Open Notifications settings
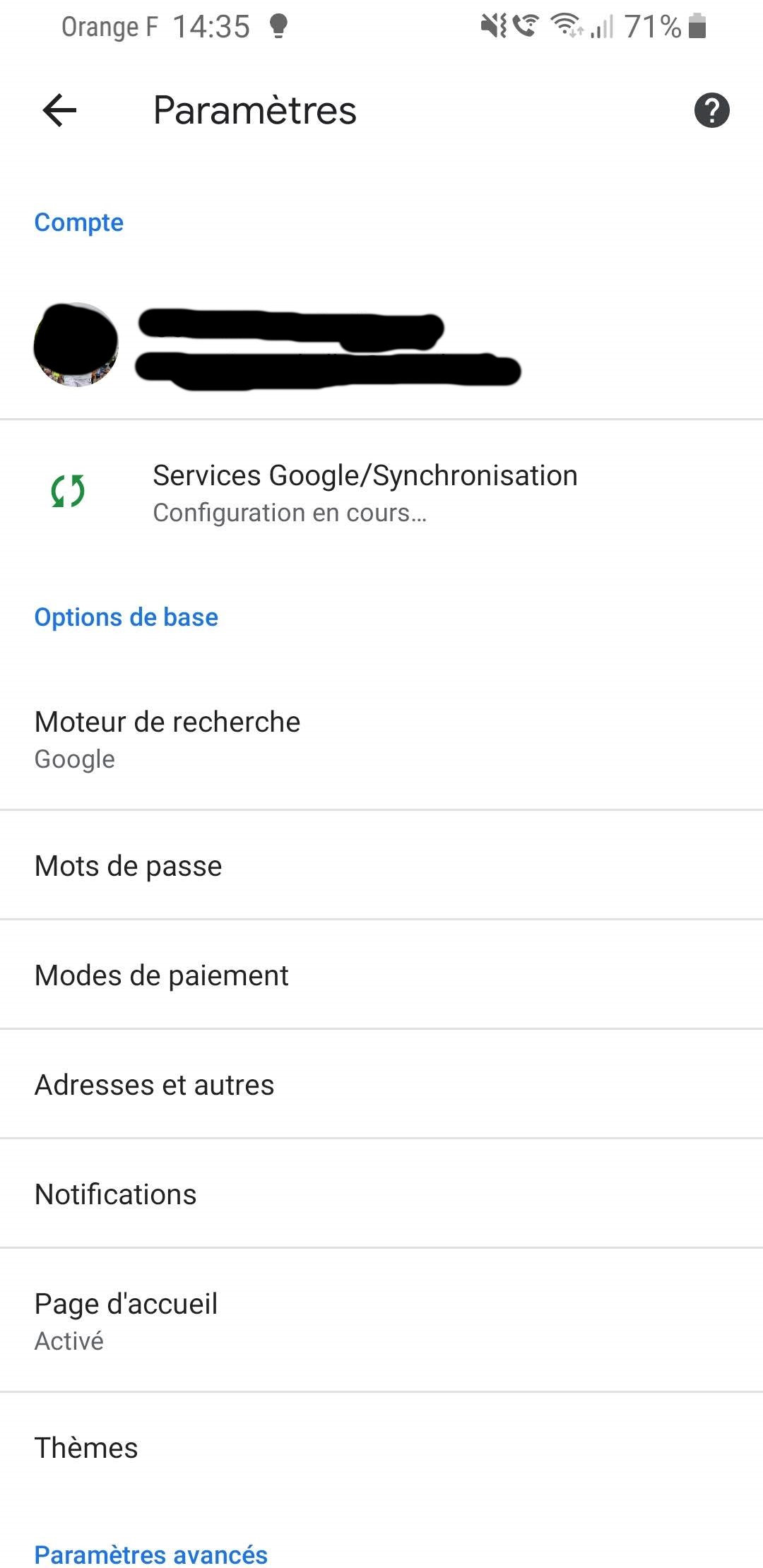The image size is (763, 1568). click(x=116, y=1194)
